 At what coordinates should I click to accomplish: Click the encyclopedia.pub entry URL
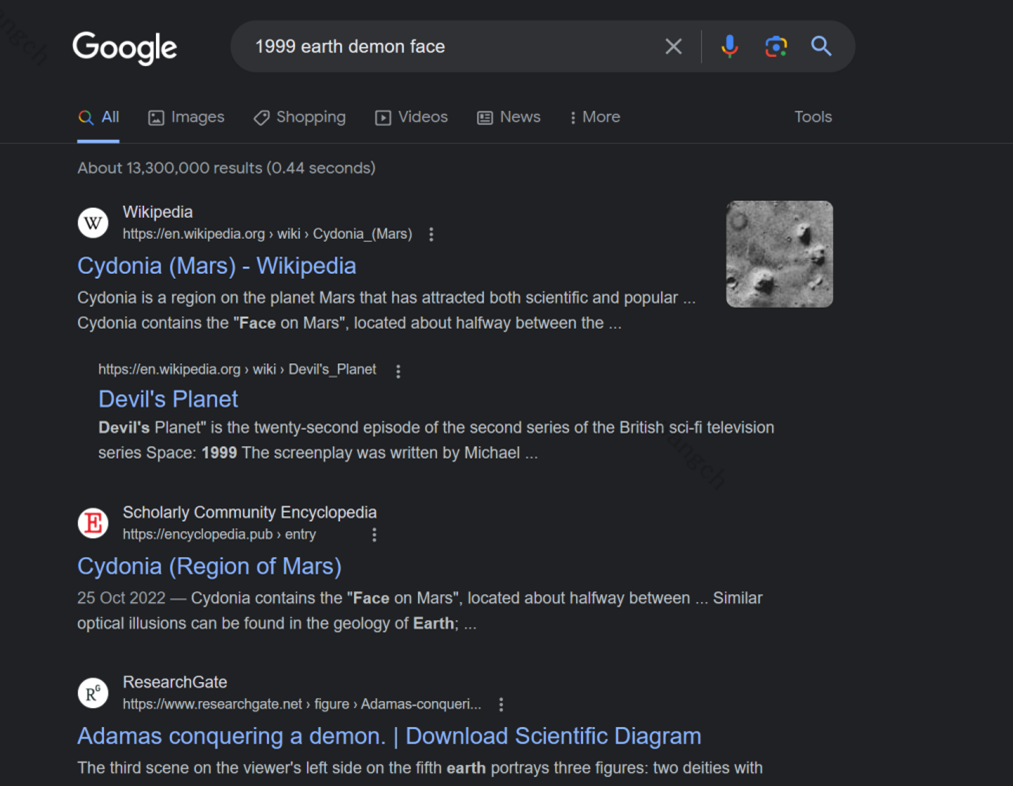219,534
